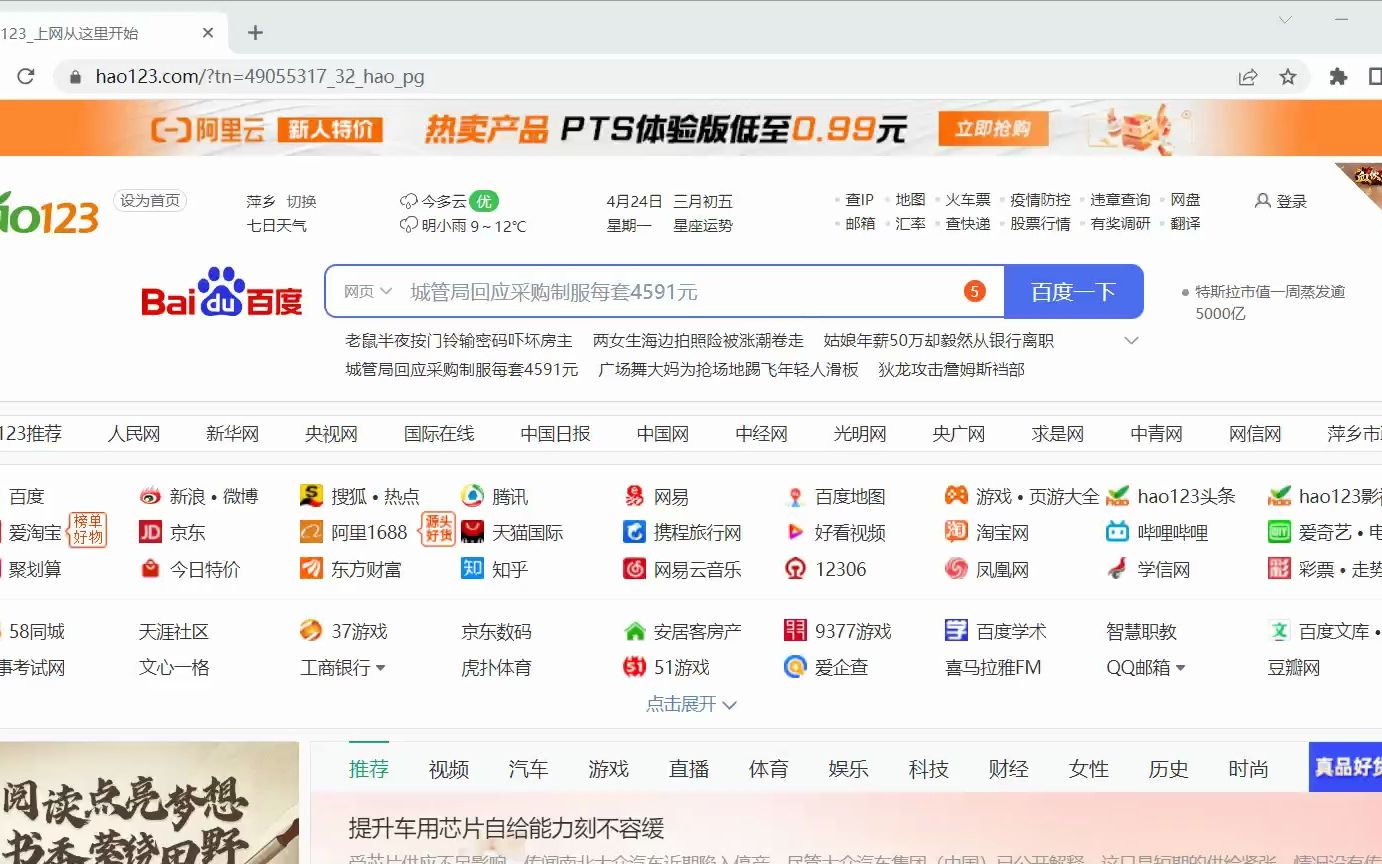Bookmark this page with the star icon
Image resolution: width=1382 pixels, height=864 pixels.
coord(1288,77)
